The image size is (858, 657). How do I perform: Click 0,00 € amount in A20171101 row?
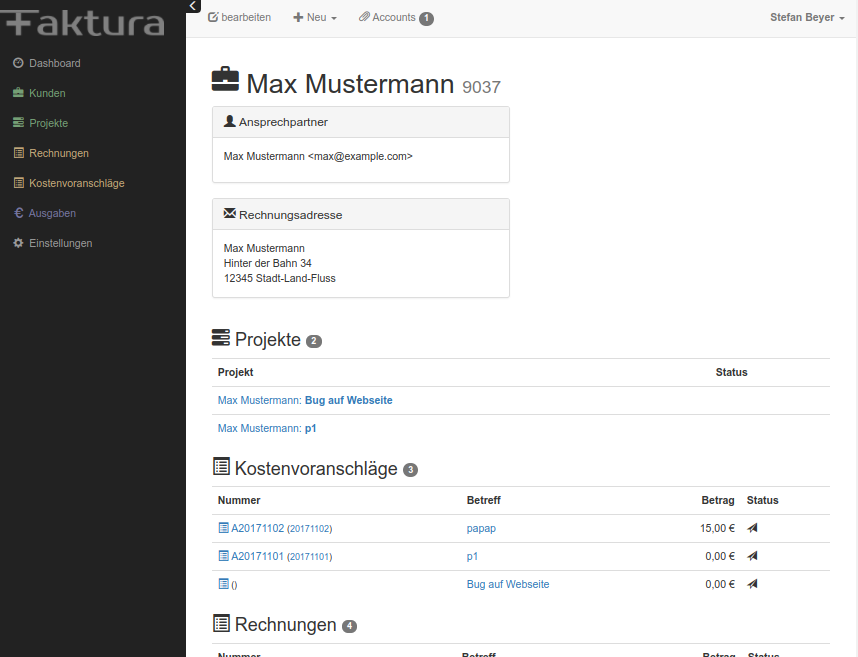(x=720, y=556)
